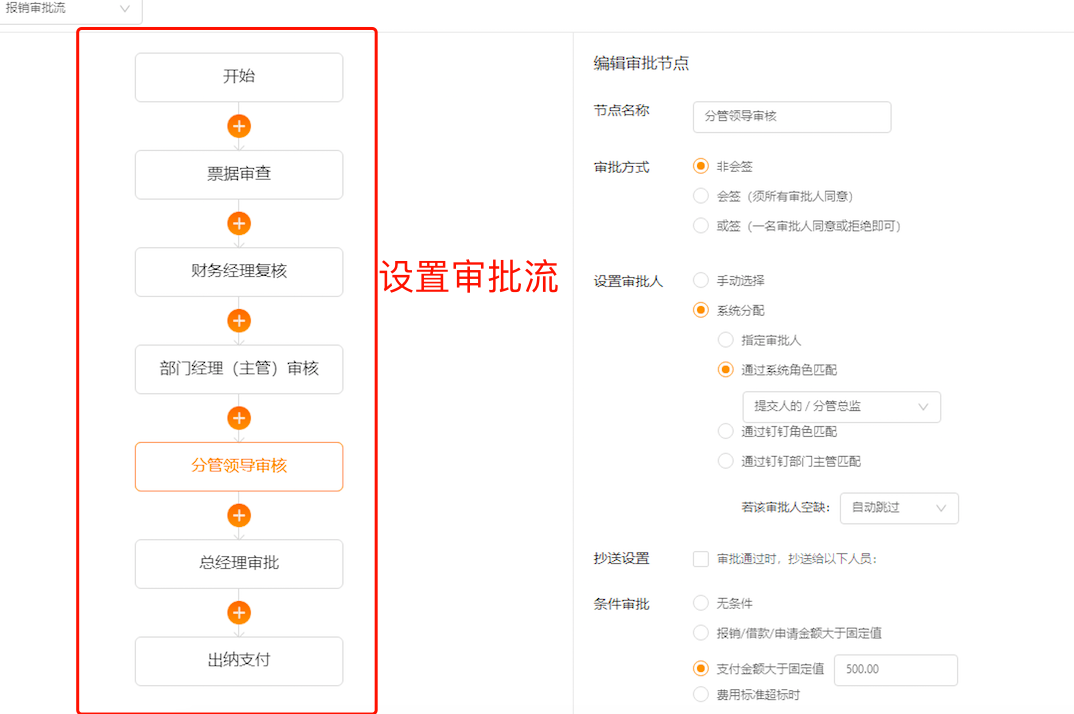Click into the 节点名称 name field

click(x=791, y=117)
